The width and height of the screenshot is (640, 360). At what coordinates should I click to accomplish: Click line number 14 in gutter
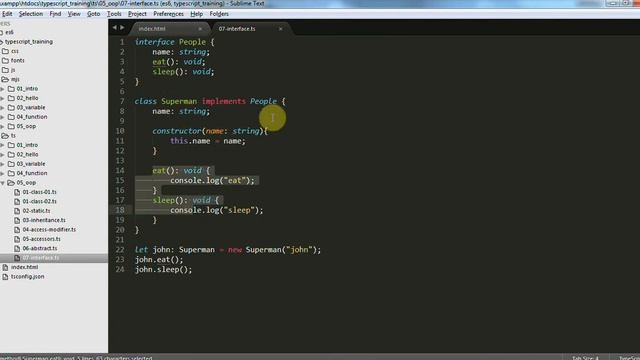point(120,171)
